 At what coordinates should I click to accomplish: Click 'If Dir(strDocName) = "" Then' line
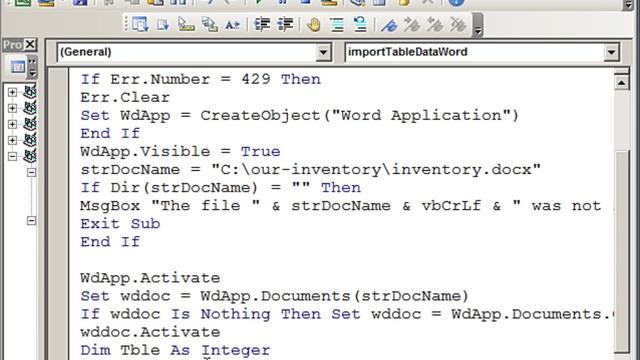(x=220, y=188)
